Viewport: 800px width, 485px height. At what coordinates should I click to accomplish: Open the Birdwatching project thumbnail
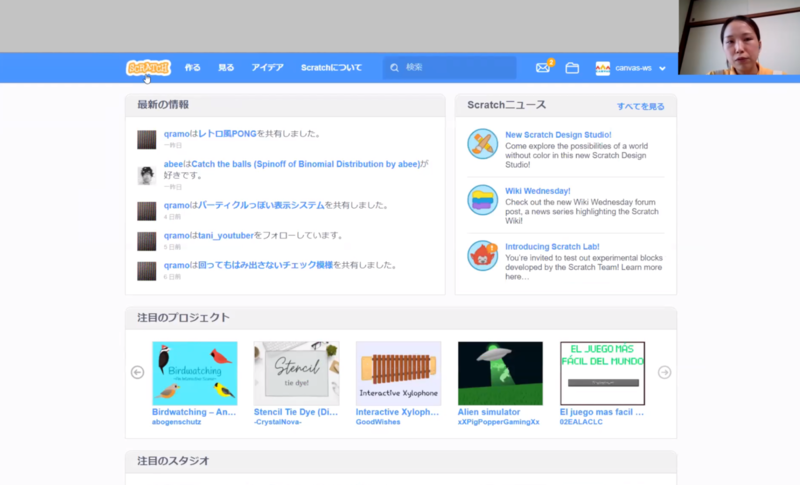[194, 373]
